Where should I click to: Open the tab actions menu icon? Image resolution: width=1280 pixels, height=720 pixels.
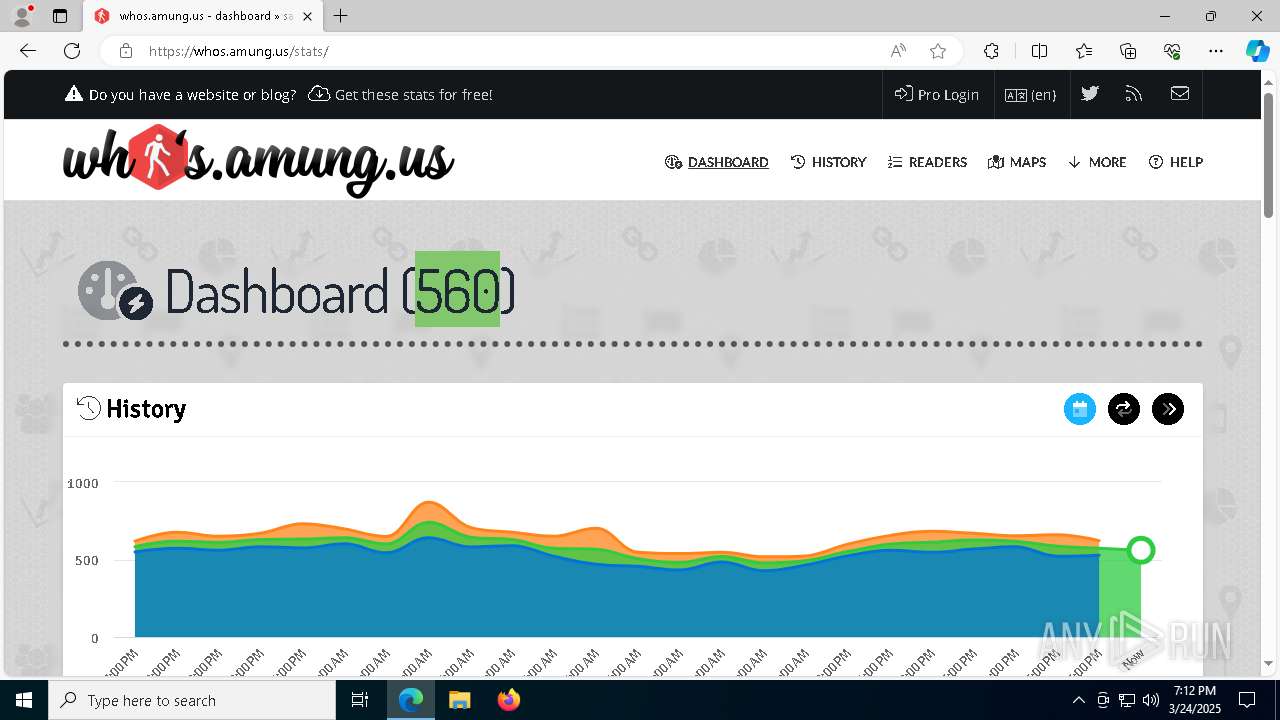[x=60, y=16]
